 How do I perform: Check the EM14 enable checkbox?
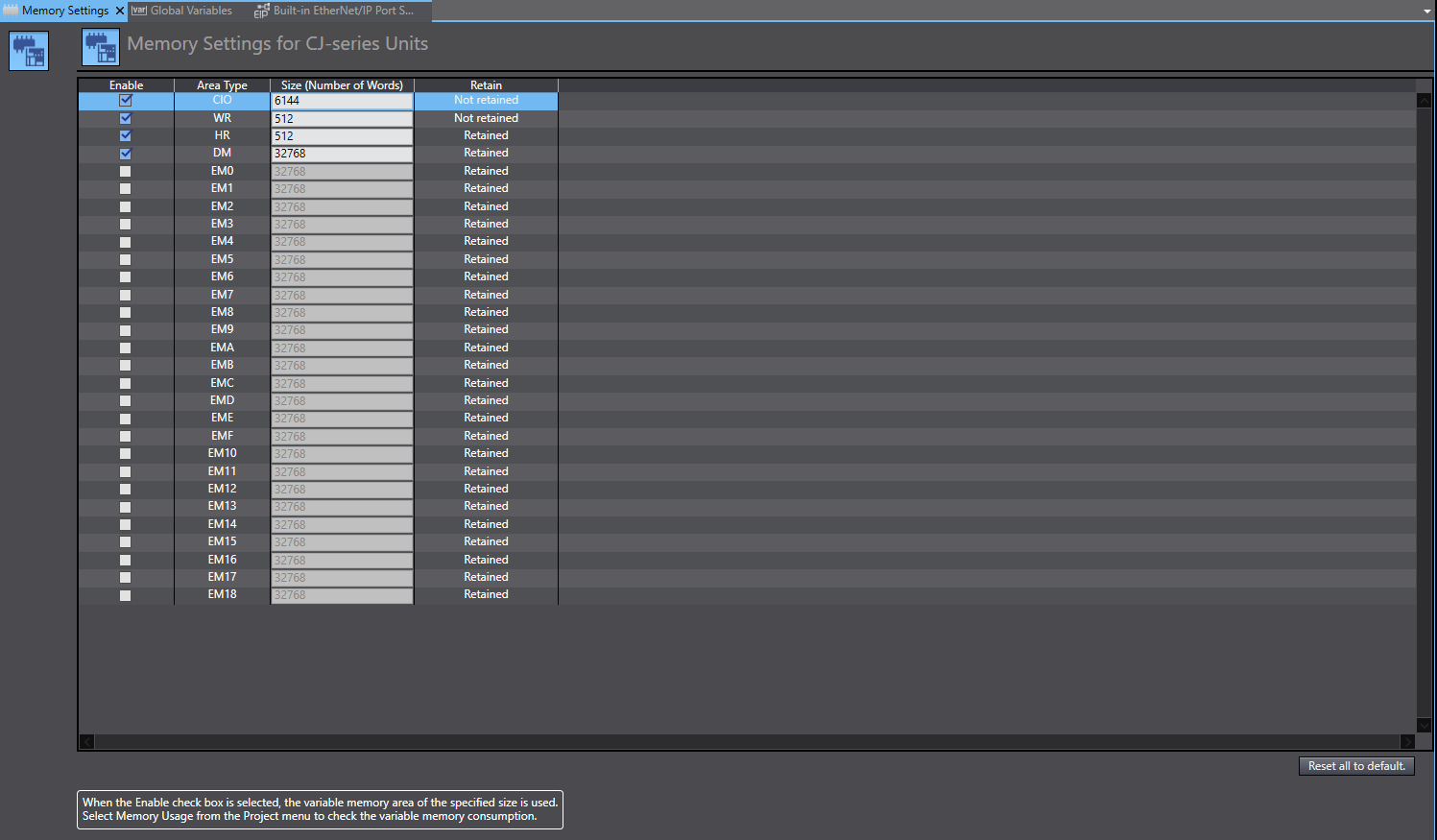pos(126,524)
